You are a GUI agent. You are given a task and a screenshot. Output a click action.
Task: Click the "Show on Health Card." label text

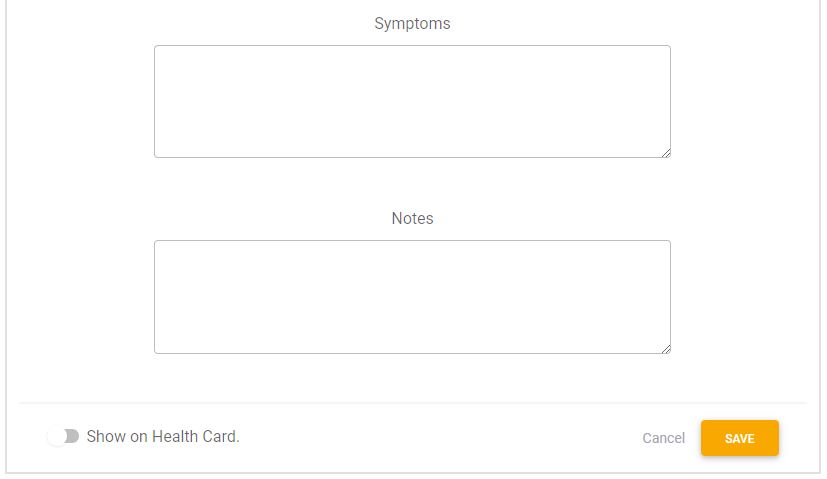click(x=163, y=436)
